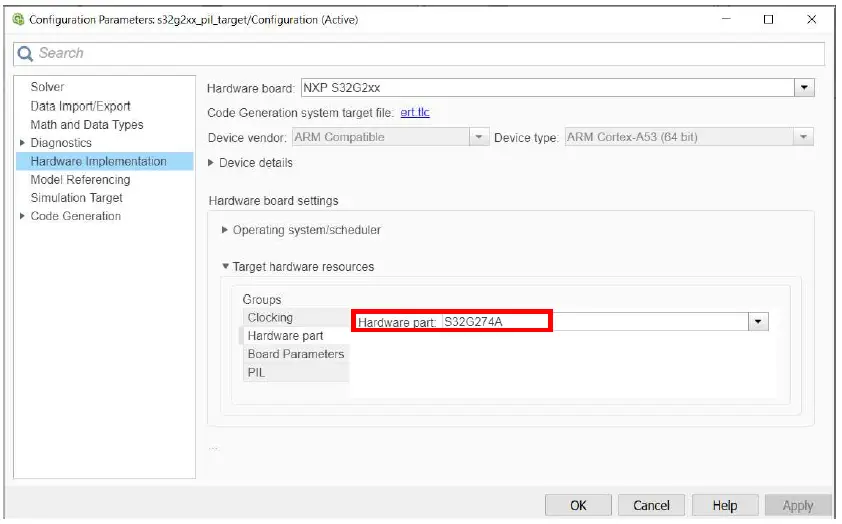This screenshot has height=524, width=842.
Task: Open the Hardware part dropdown arrow
Action: 758,322
